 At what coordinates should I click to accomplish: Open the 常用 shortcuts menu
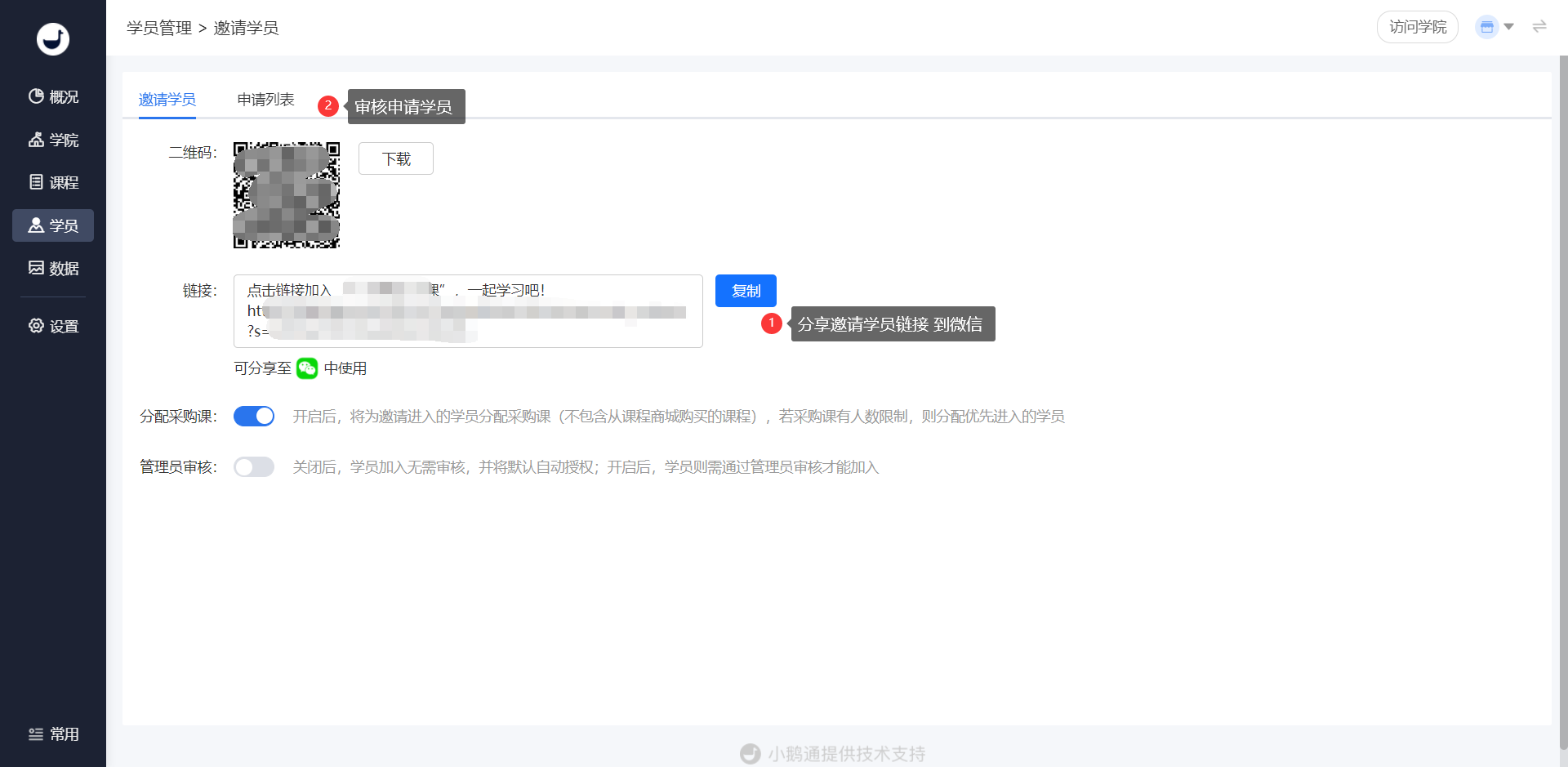coord(53,734)
